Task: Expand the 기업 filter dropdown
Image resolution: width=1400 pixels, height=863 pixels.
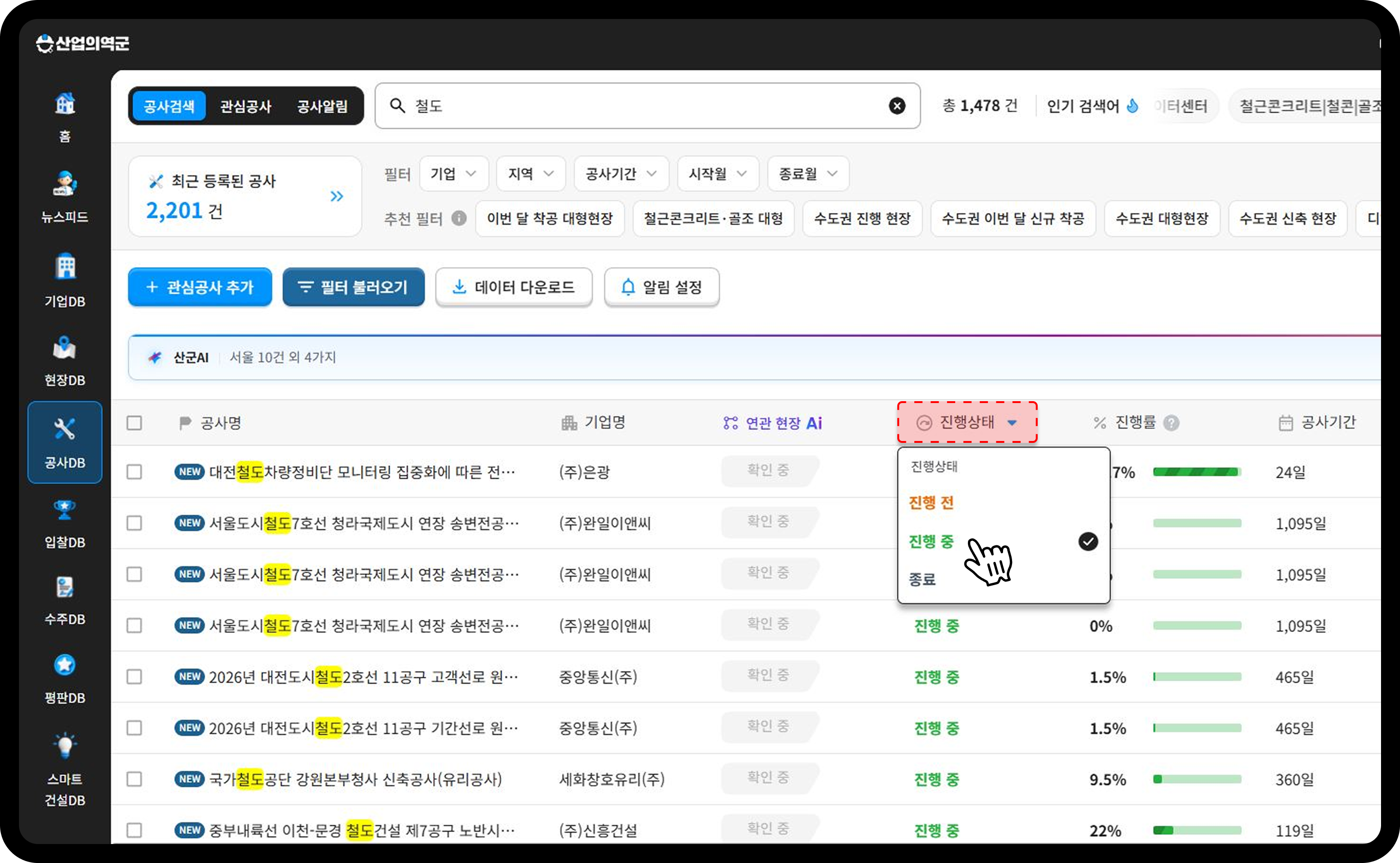Action: [x=454, y=174]
